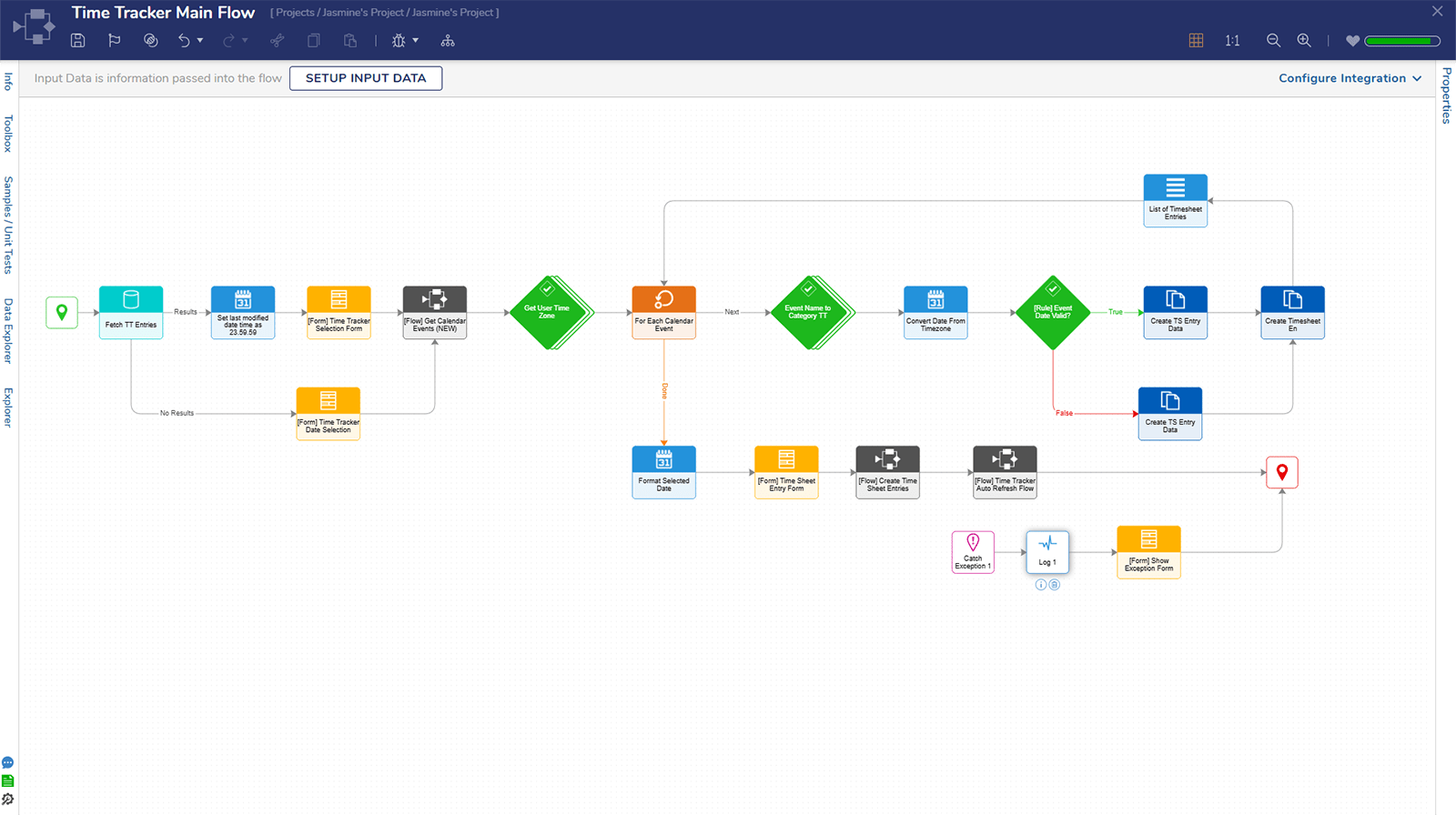Click the green flow health bar
Screen dimensions: 1456x815
(x=1401, y=41)
